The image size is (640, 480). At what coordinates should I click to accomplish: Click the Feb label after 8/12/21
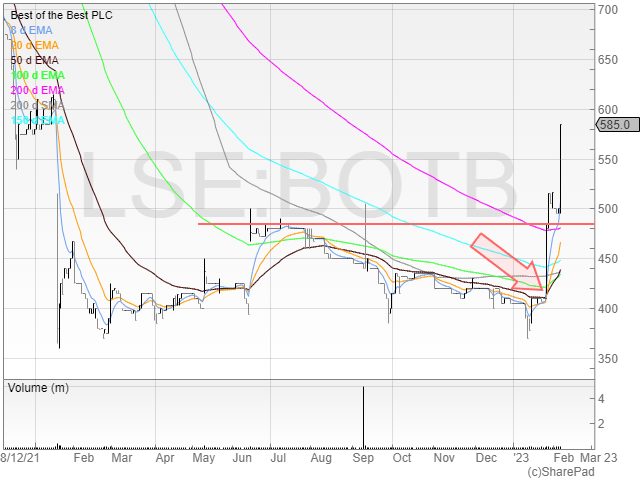[84, 458]
